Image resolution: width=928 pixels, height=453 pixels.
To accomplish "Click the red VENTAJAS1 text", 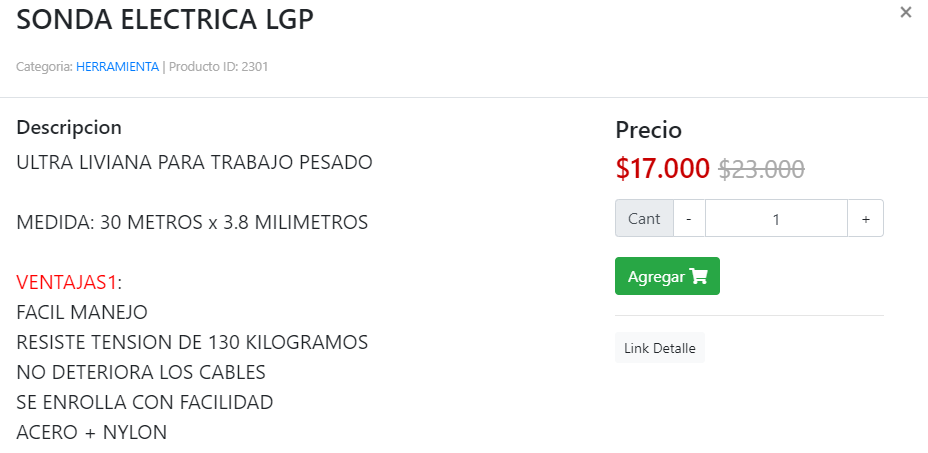I will click(67, 282).
